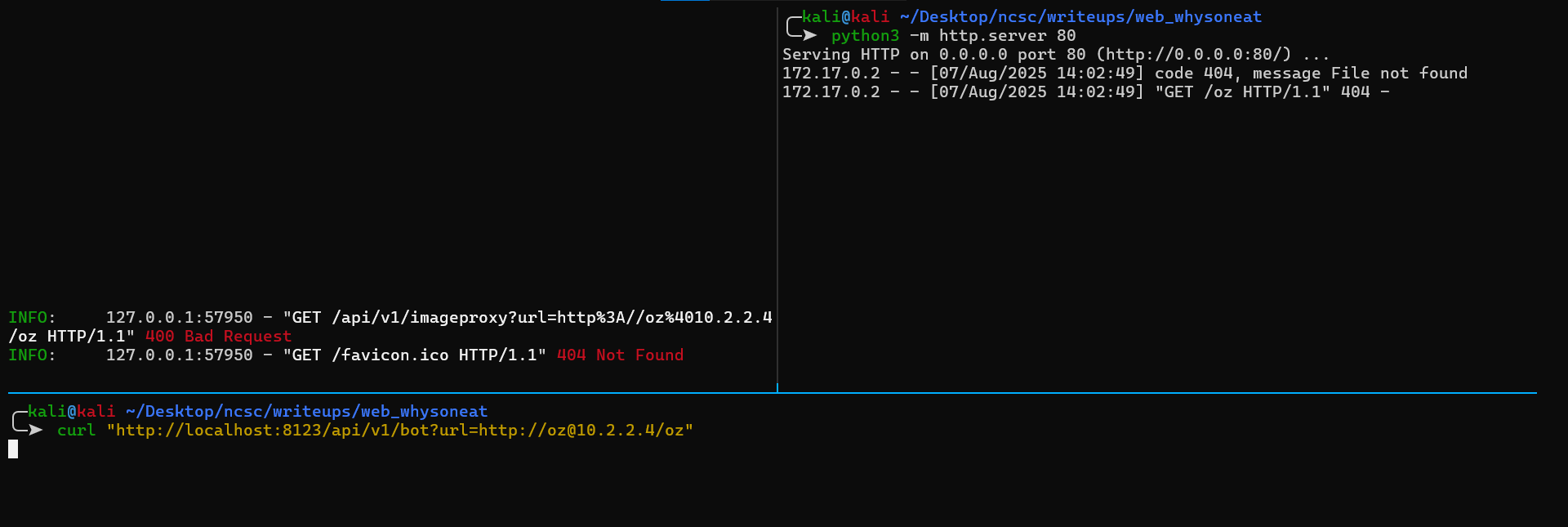Click the red 400 Bad Request status
1568x527 pixels.
218,336
